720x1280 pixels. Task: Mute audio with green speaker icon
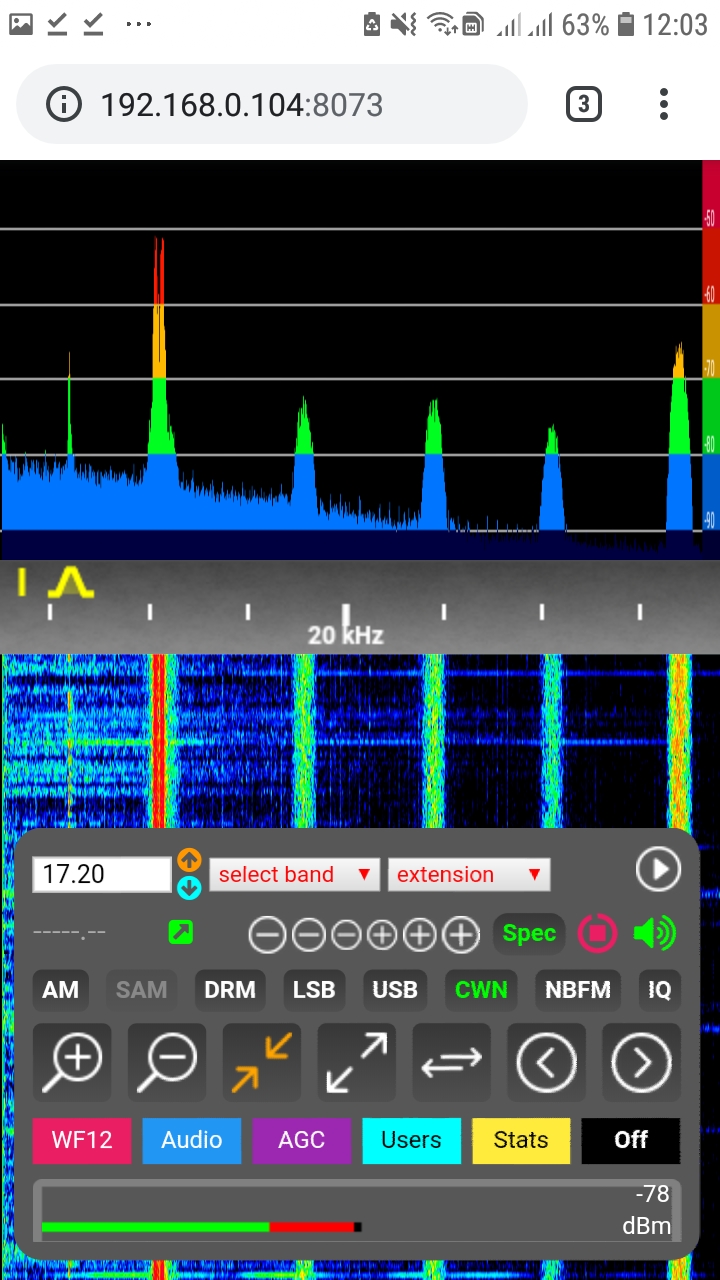655,934
